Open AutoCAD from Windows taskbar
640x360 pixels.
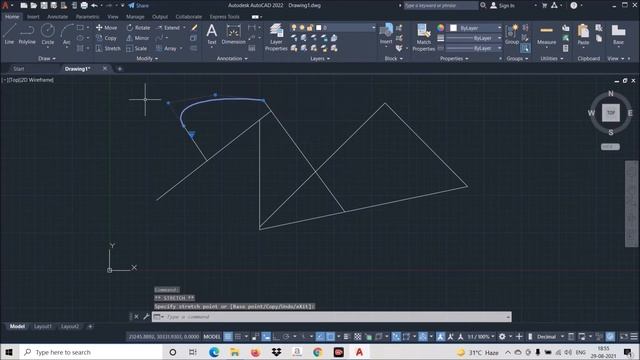coord(359,352)
